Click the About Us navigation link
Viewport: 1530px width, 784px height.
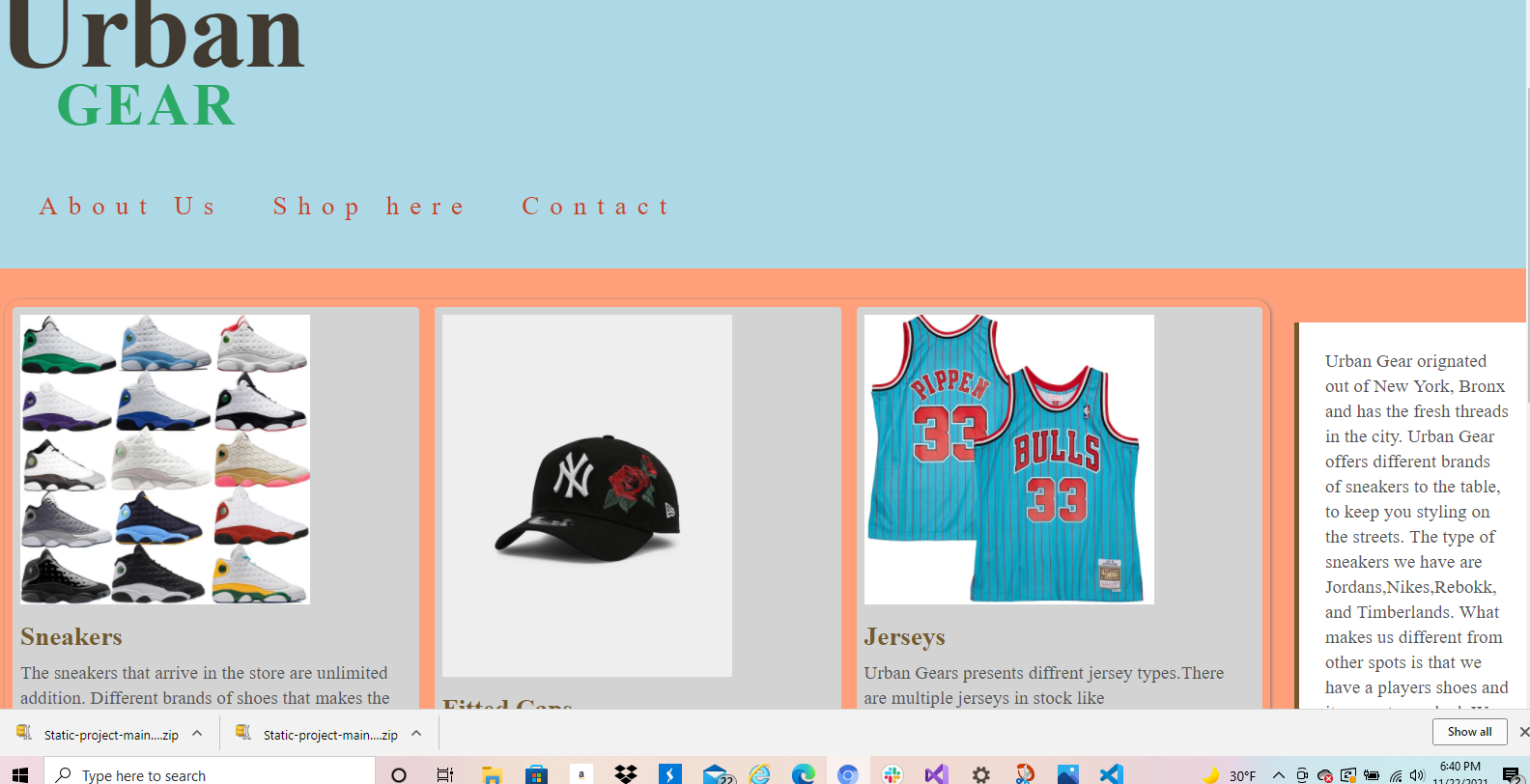pos(127,207)
